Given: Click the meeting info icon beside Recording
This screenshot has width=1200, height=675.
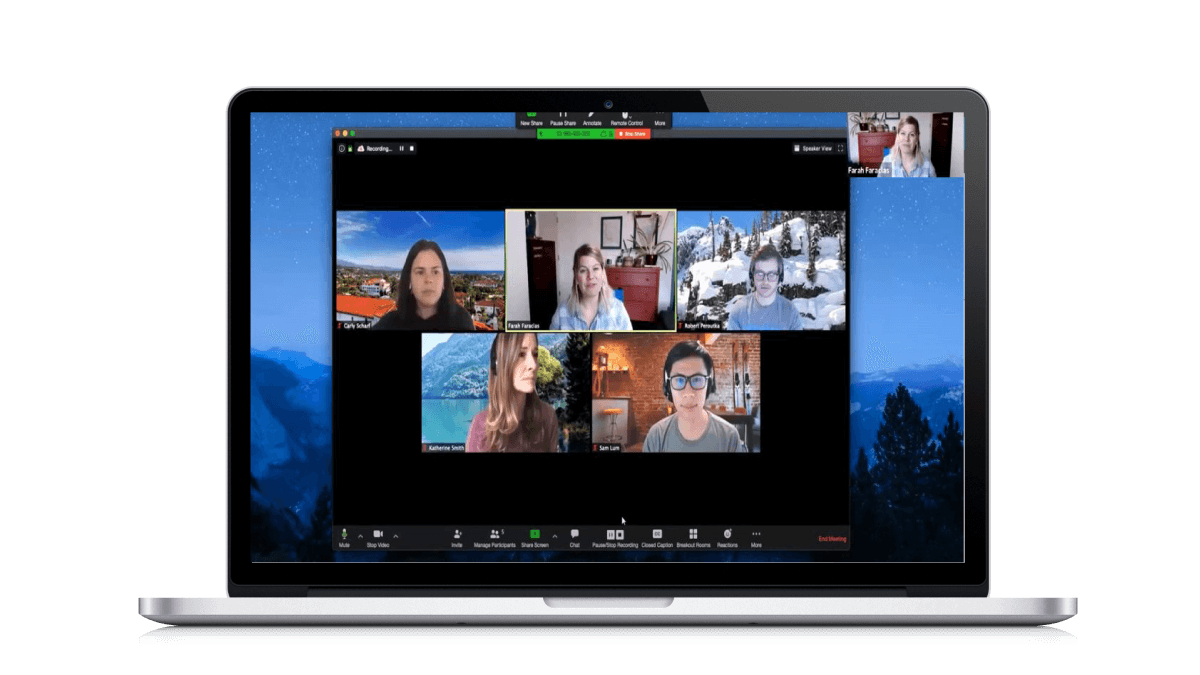Looking at the screenshot, I should point(341,148).
